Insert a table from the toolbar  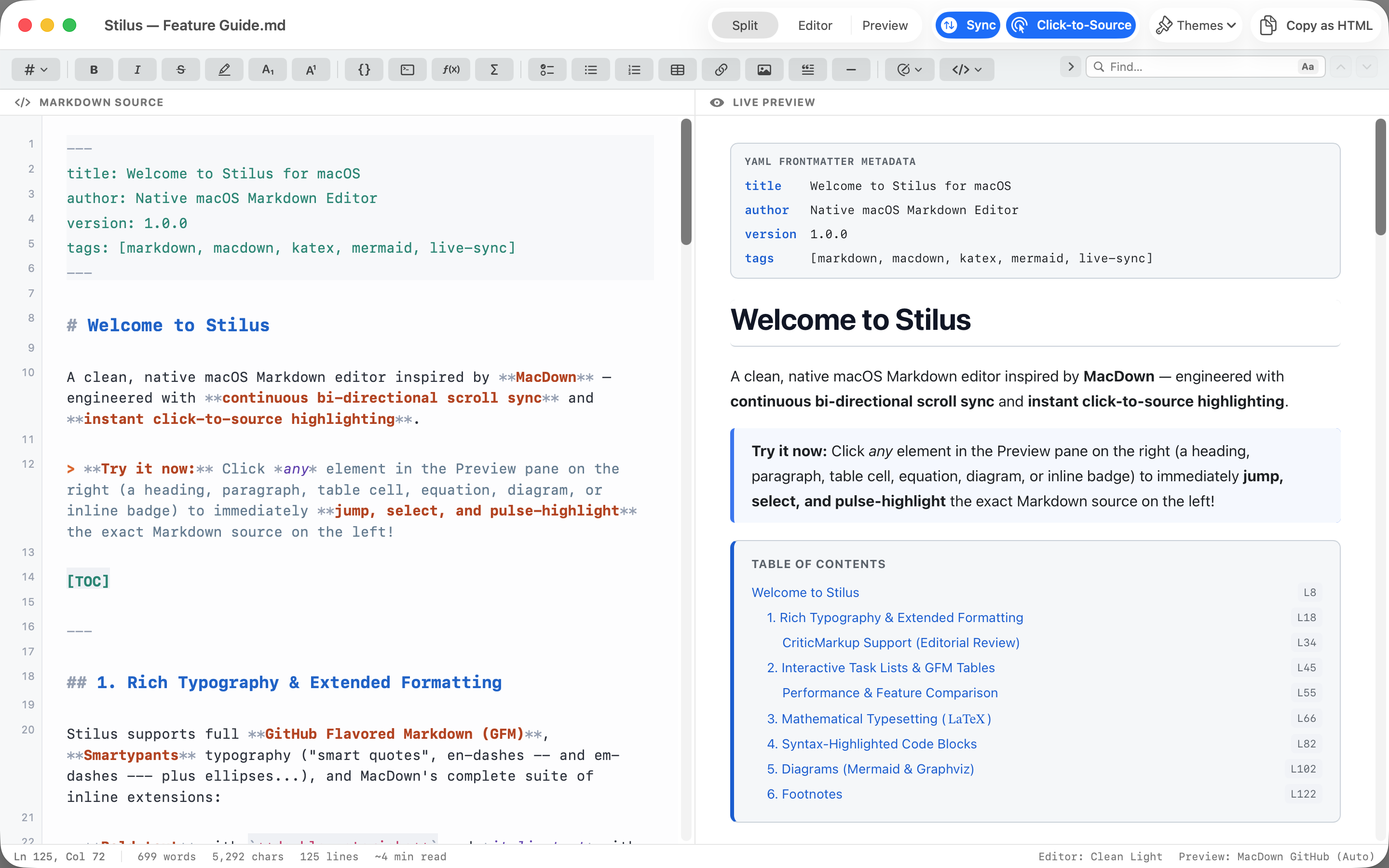pos(677,69)
